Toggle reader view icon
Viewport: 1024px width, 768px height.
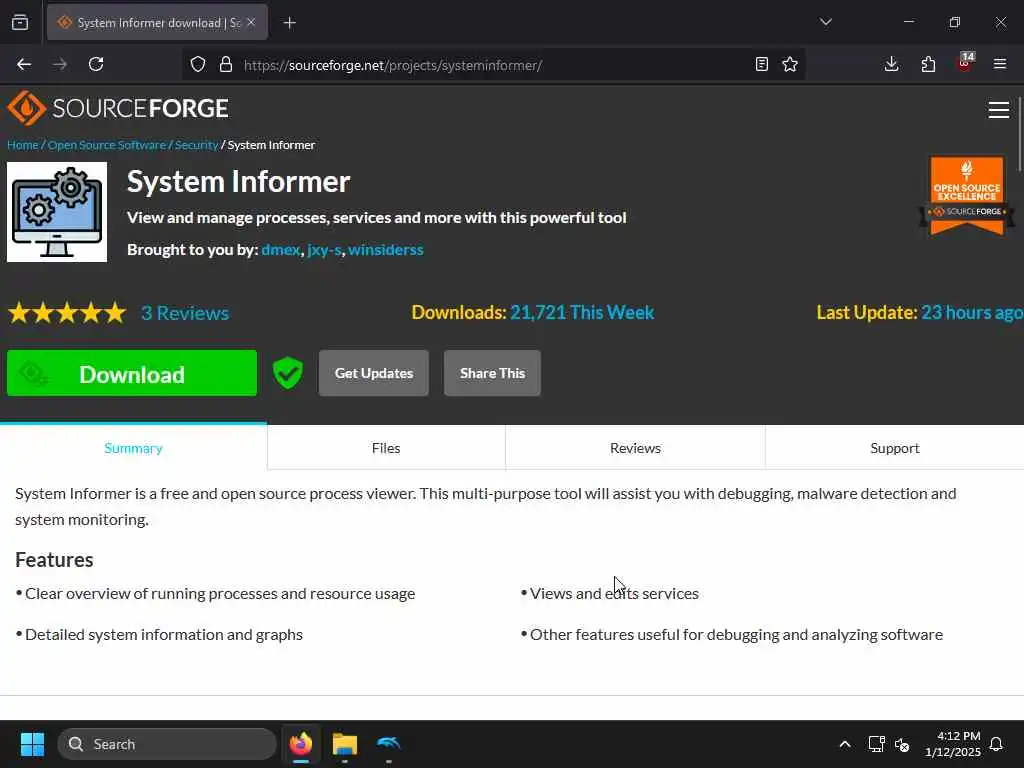(x=761, y=64)
